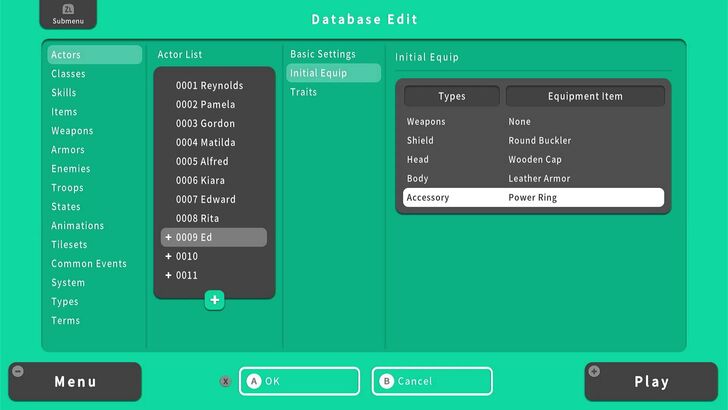Viewport: 728px width, 410px height.
Task: Click the minus icon on Menu button
Action: tap(18, 371)
